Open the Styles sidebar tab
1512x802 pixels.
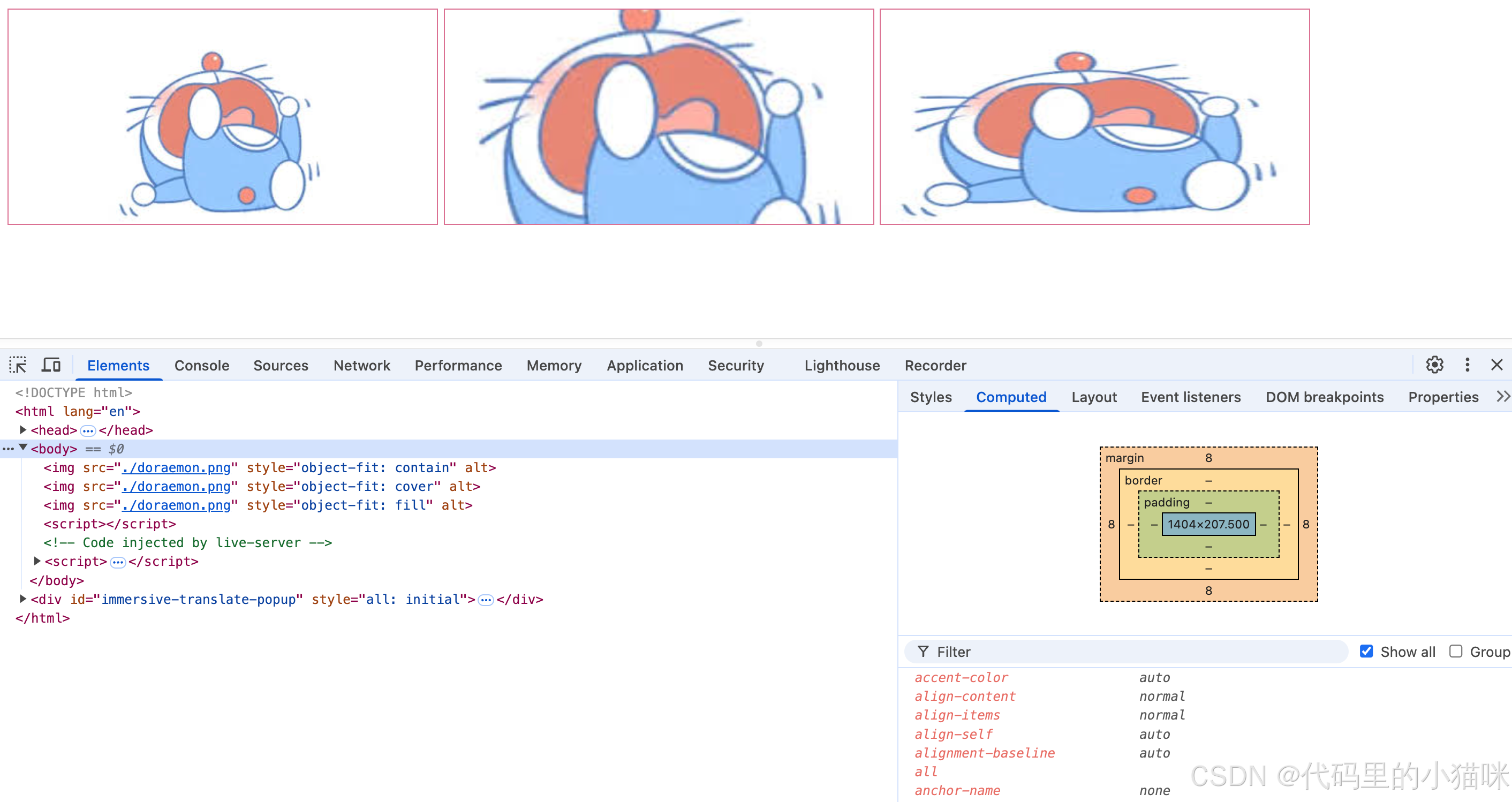(931, 397)
